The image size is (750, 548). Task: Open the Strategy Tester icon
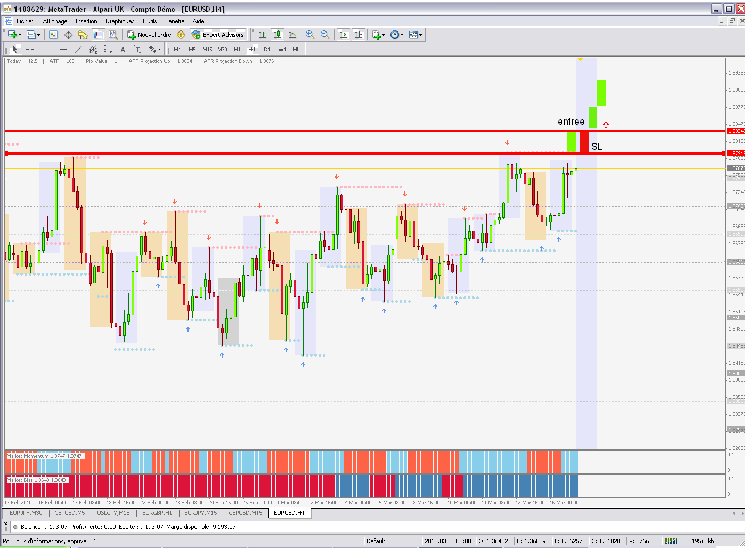[x=113, y=34]
